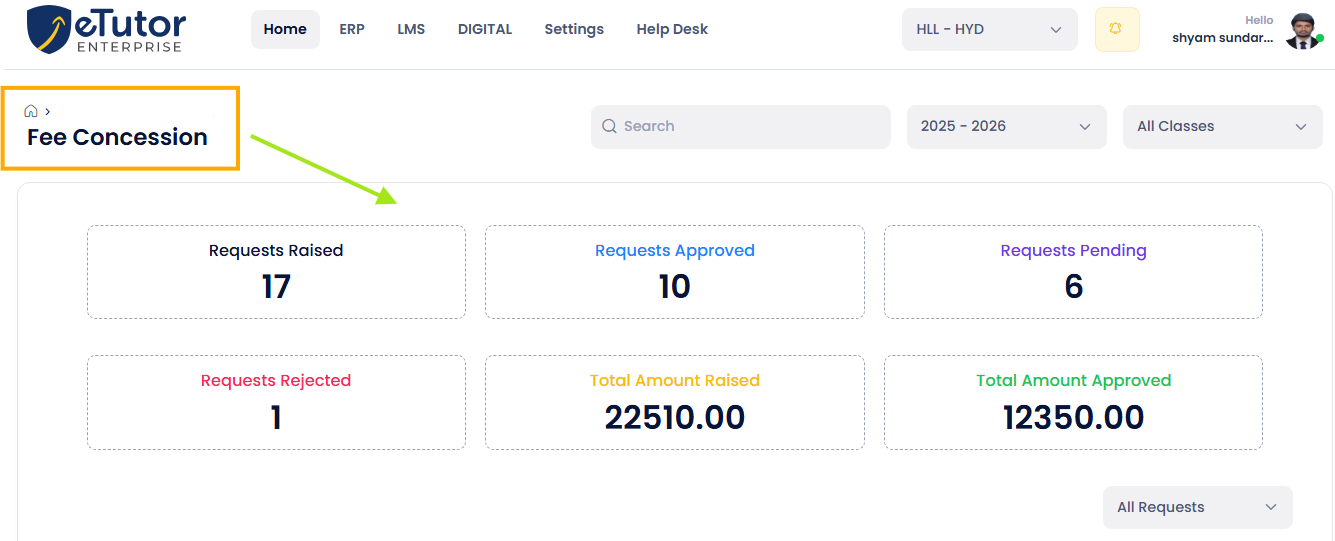Open the LMS menu
The height and width of the screenshot is (541, 1335).
pyautogui.click(x=411, y=29)
